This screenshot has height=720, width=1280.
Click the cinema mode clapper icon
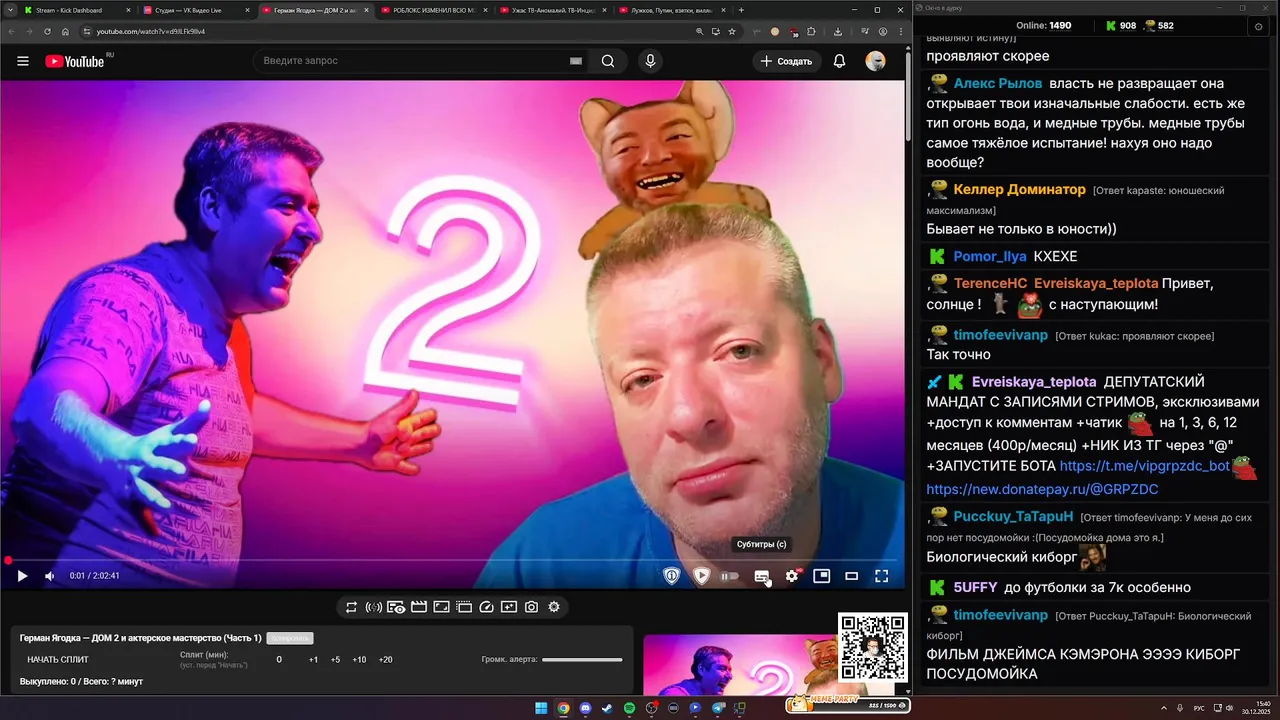pyautogui.click(x=419, y=607)
